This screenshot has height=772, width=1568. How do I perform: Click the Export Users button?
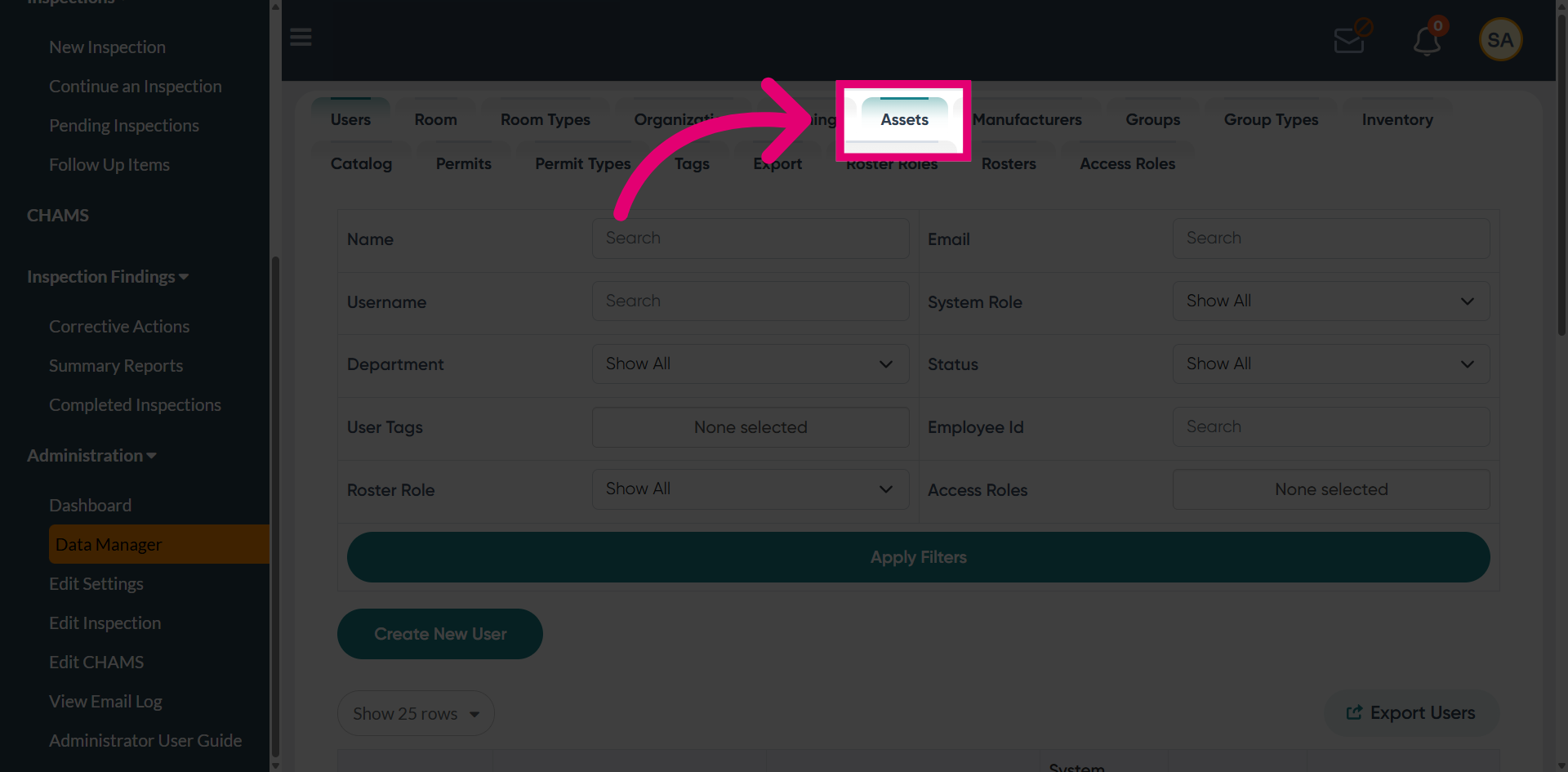click(1411, 713)
